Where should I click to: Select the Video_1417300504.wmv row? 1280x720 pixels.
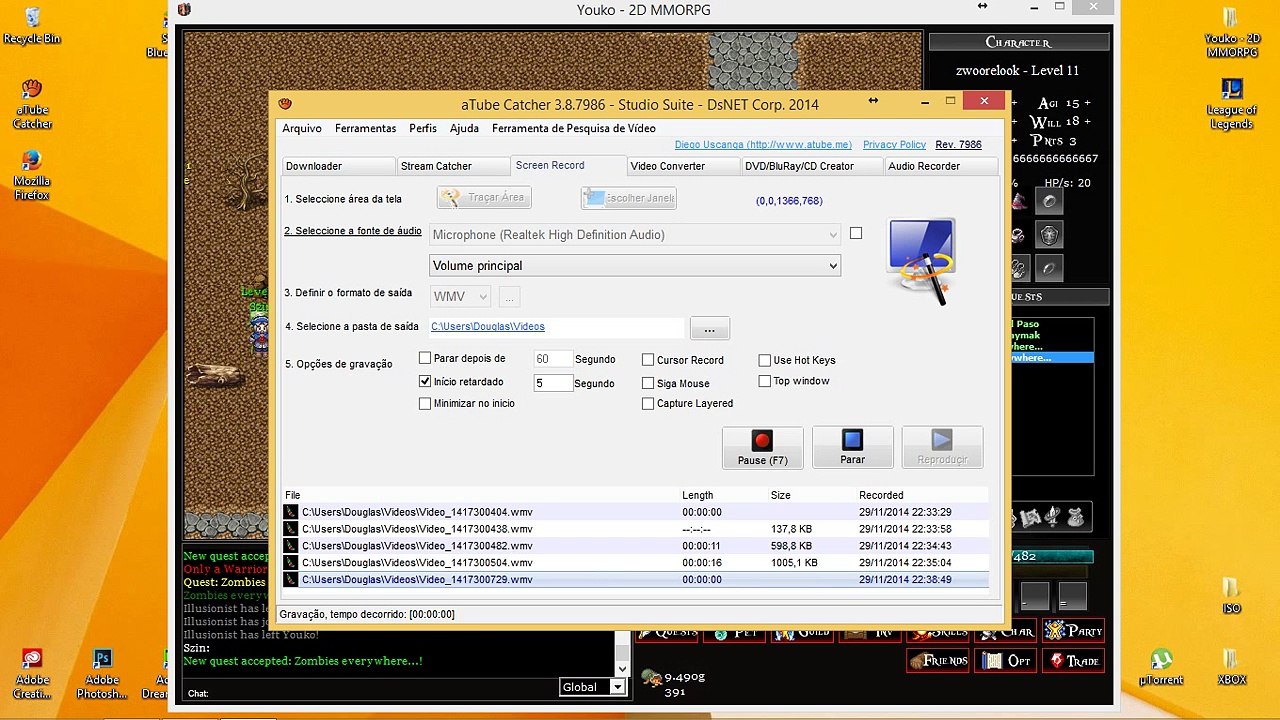click(635, 563)
